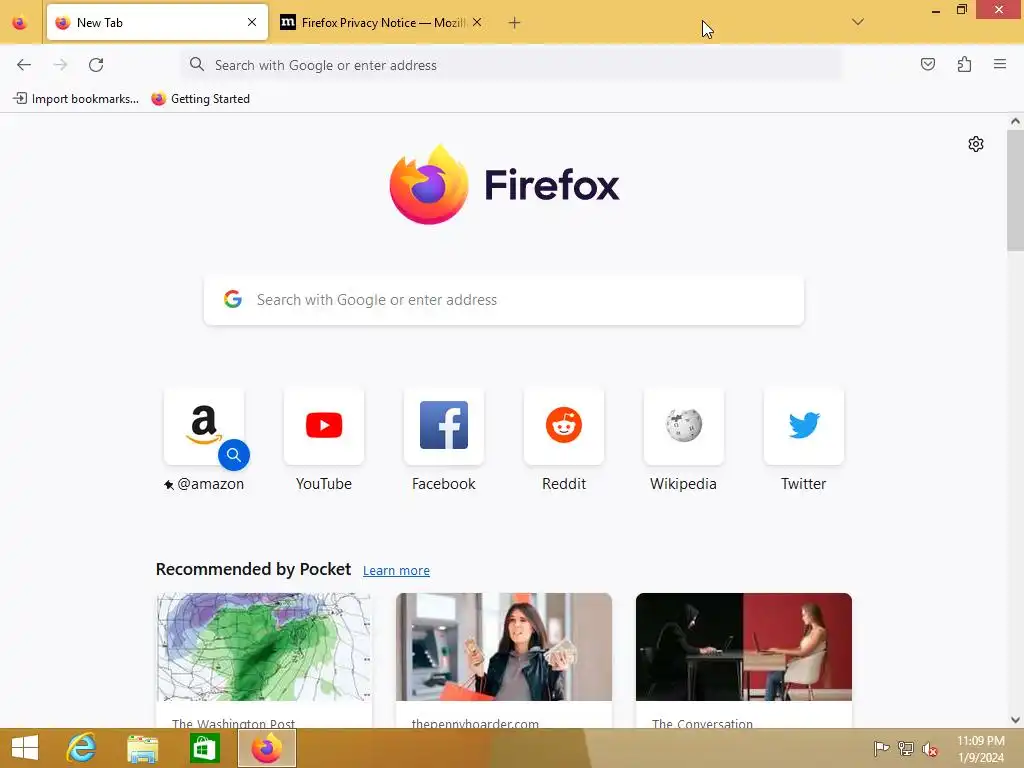Click the new tab plus button

[515, 23]
